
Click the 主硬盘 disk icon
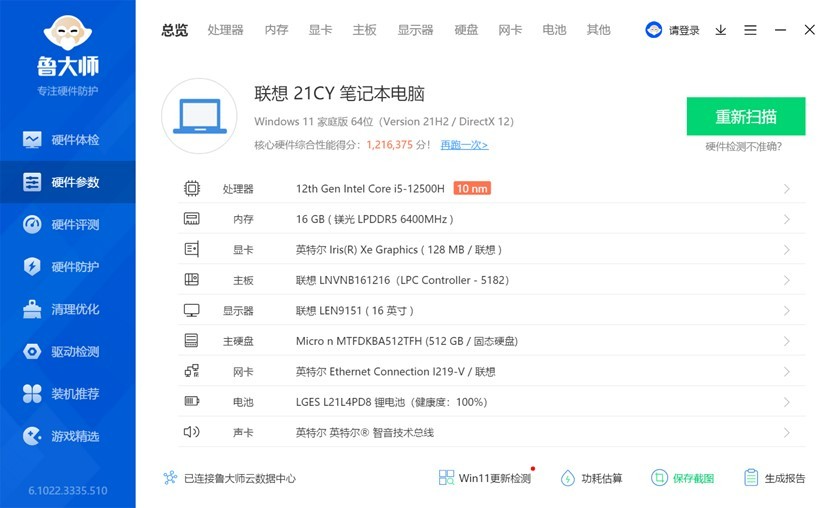[191, 340]
